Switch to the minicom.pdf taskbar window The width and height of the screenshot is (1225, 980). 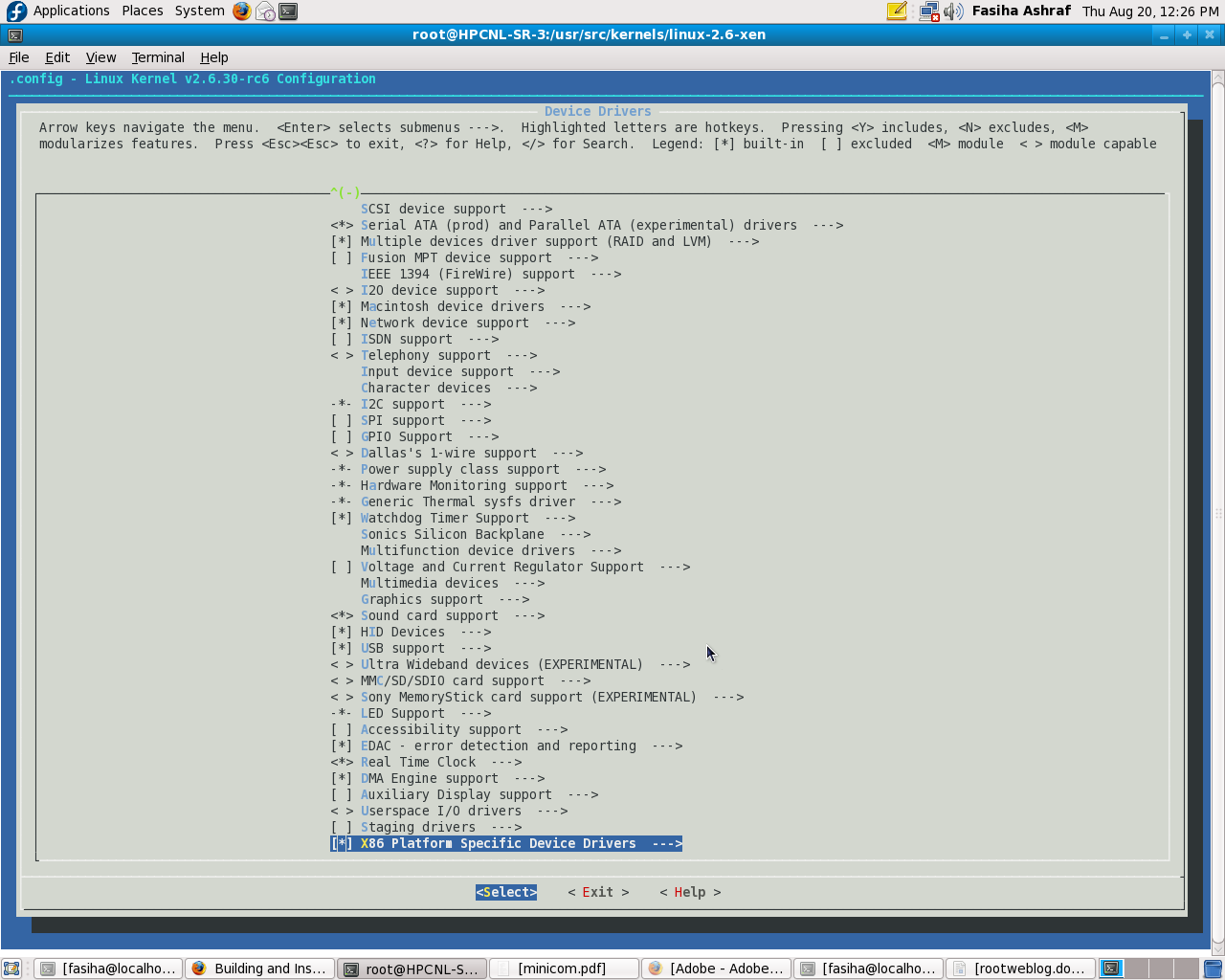pyautogui.click(x=563, y=969)
